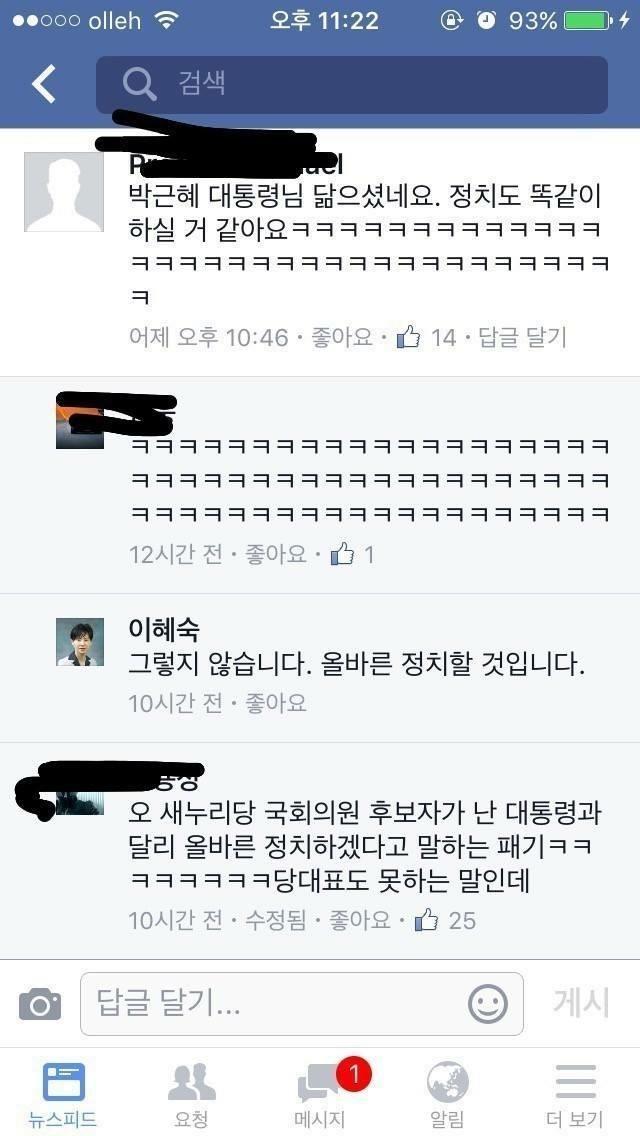Open 메시지 tab with notification badge

pos(320,1095)
